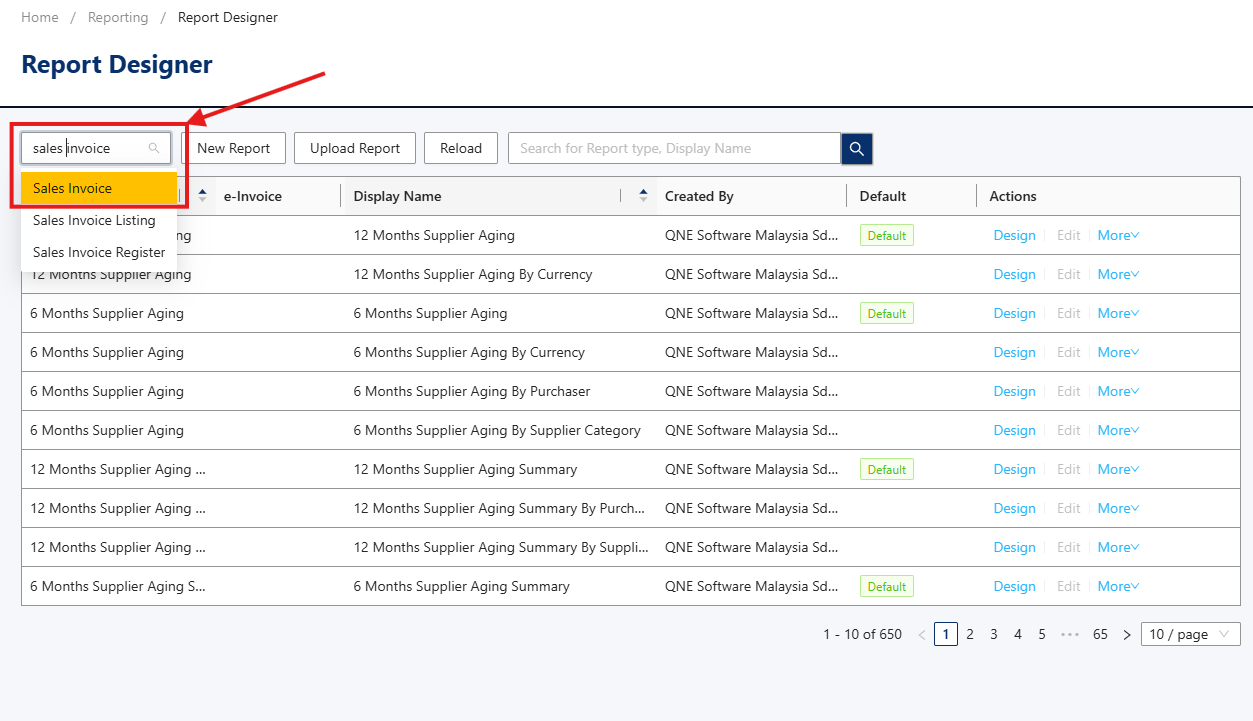Expand More menu for 6 Months Supplier Aging Summary
The image size is (1253, 721).
pyautogui.click(x=1118, y=587)
